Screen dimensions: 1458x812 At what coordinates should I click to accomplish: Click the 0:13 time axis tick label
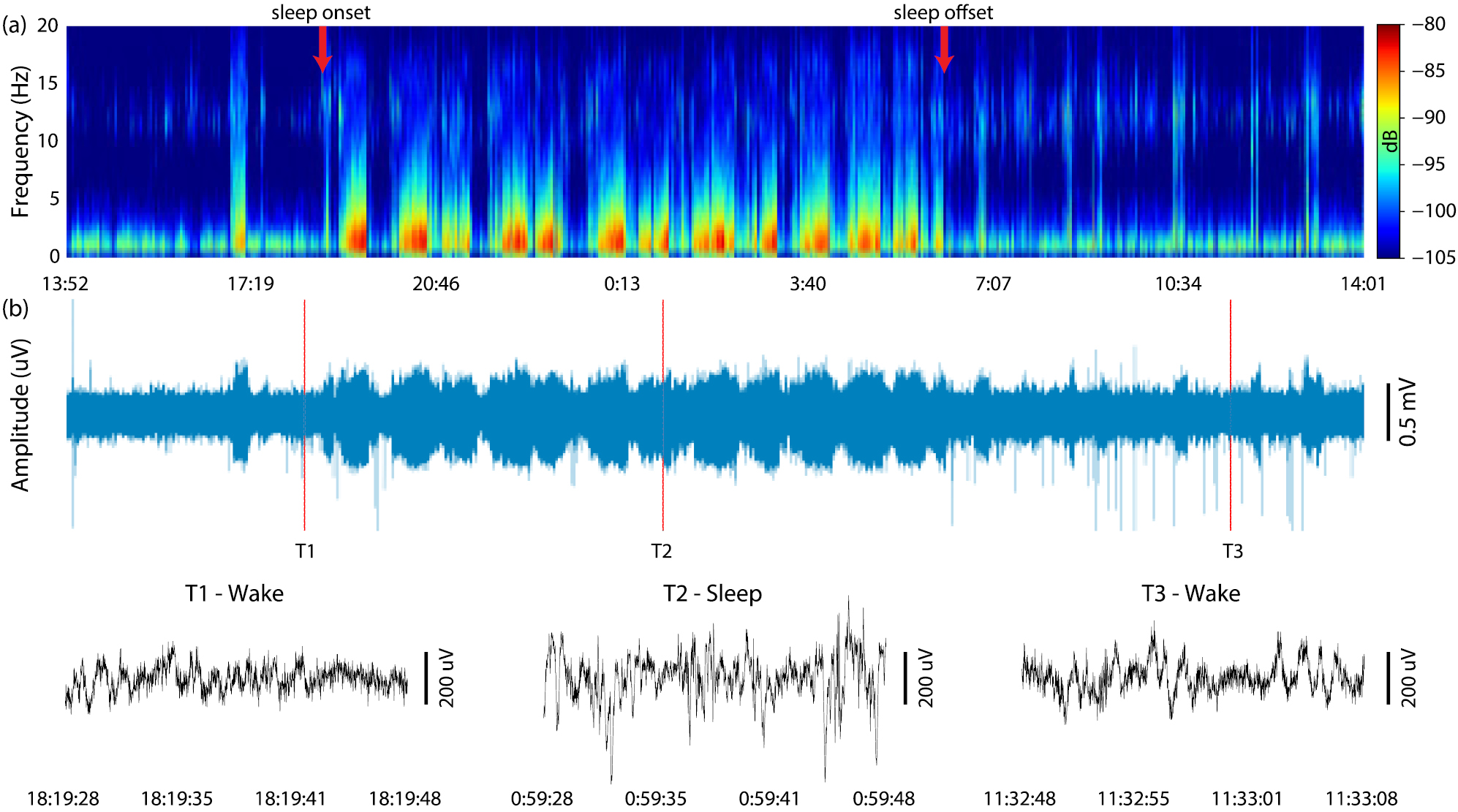pyautogui.click(x=622, y=284)
